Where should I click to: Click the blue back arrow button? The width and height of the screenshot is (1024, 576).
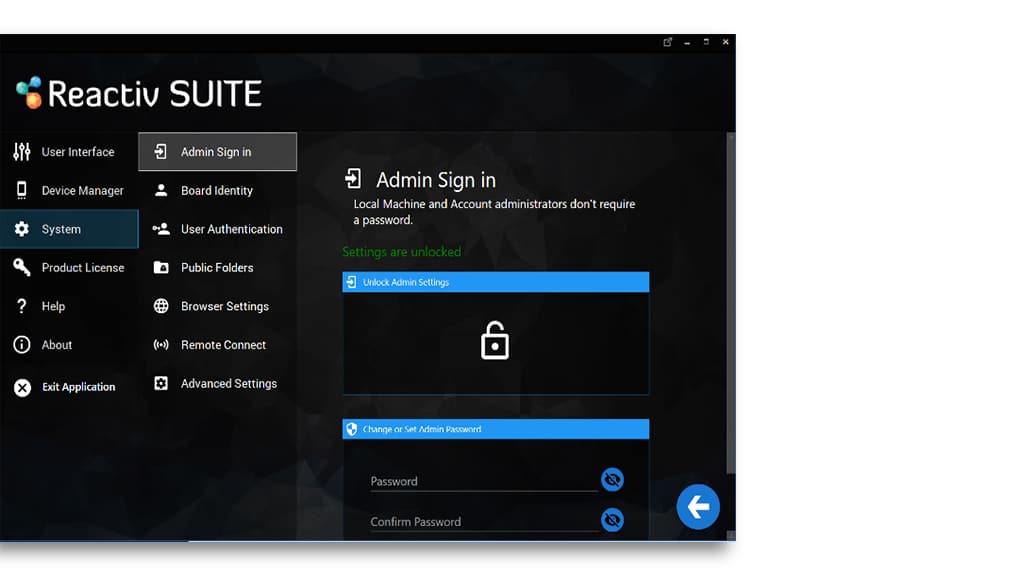(697, 506)
